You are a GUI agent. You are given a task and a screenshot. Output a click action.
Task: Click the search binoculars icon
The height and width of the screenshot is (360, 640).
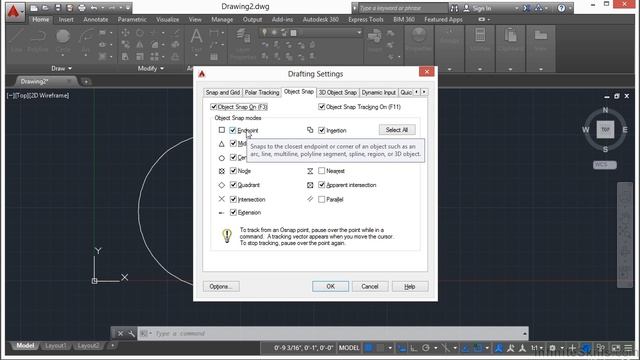(454, 8)
